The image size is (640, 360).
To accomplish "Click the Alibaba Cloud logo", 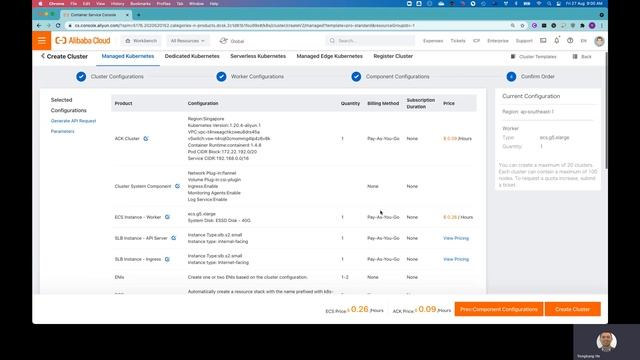I will click(x=83, y=41).
